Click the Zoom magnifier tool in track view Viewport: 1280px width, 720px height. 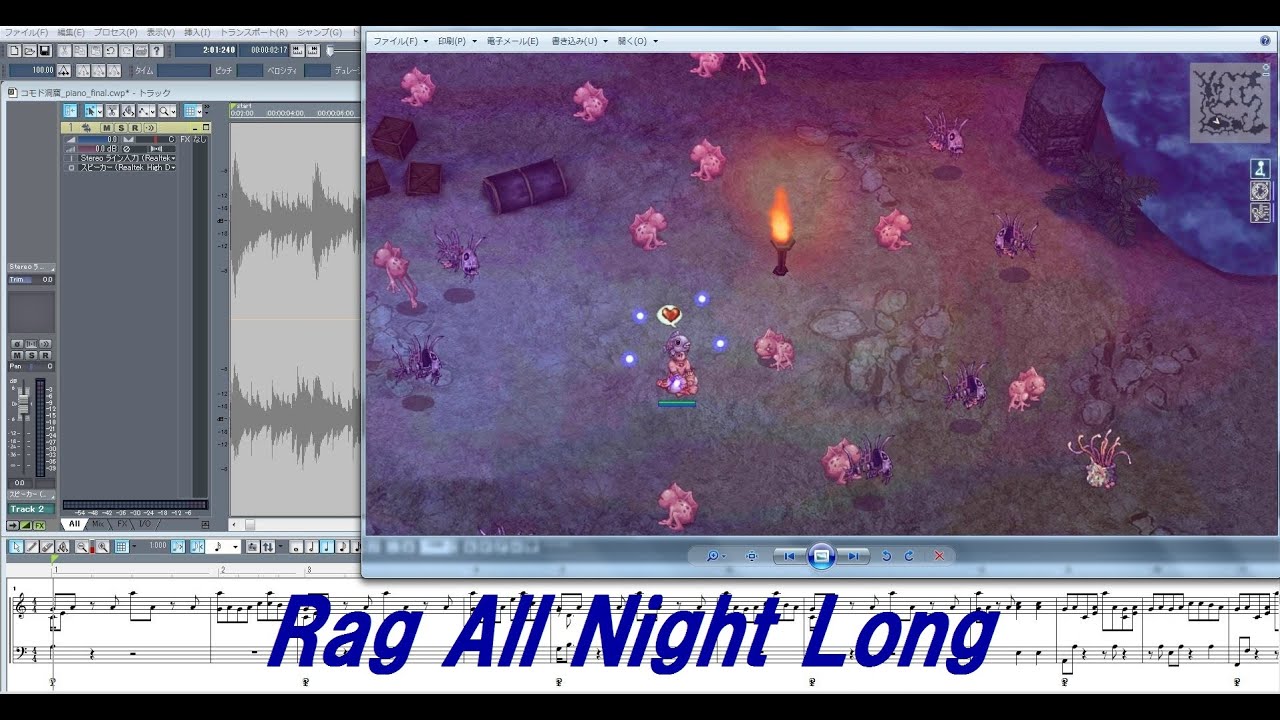(163, 111)
